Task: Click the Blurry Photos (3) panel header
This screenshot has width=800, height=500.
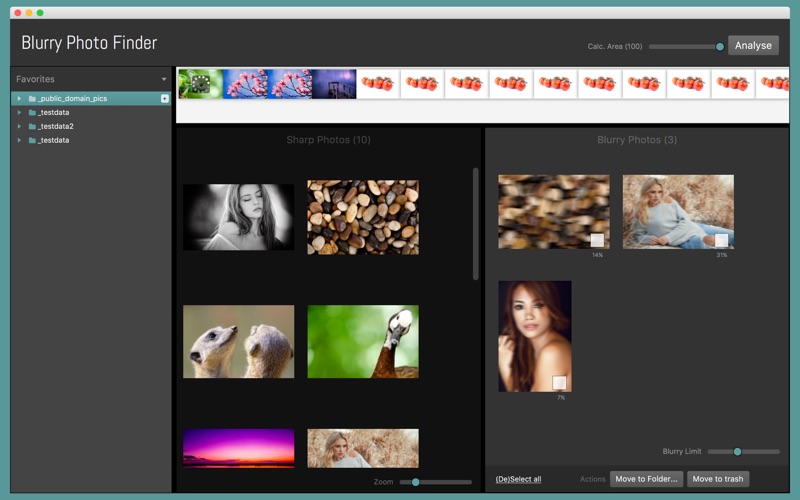Action: [637, 140]
